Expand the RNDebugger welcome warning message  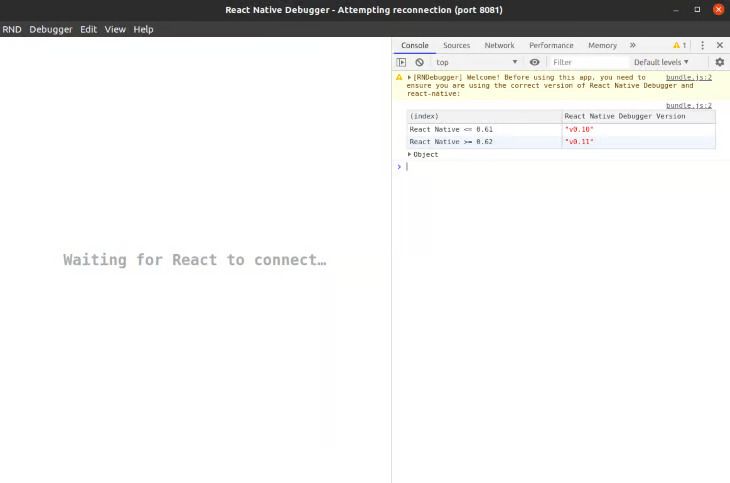409,77
